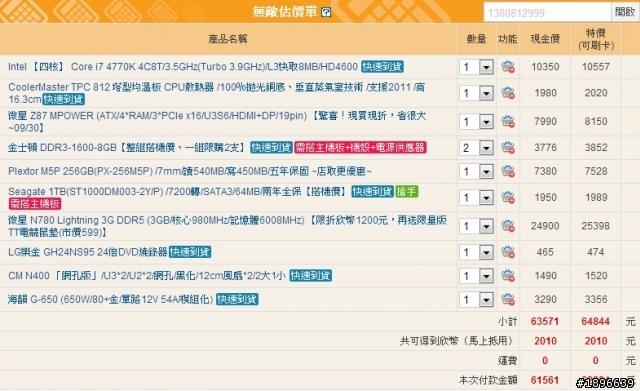The image size is (640, 391).
Task: Select card price 3356 for G-650
Action: (596, 299)
